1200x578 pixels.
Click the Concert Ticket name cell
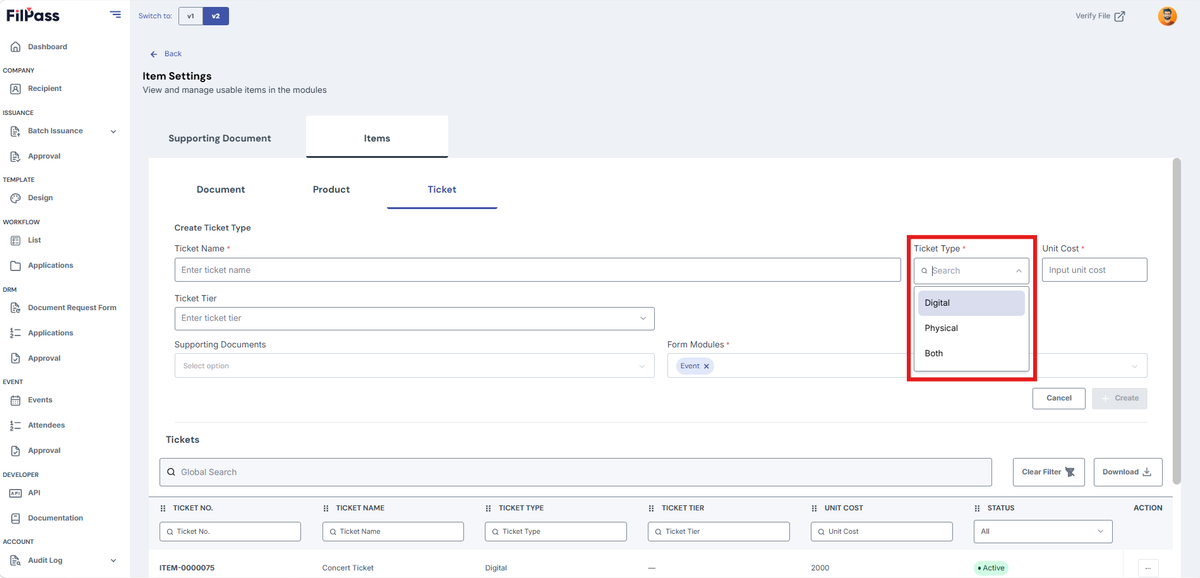[x=348, y=568]
